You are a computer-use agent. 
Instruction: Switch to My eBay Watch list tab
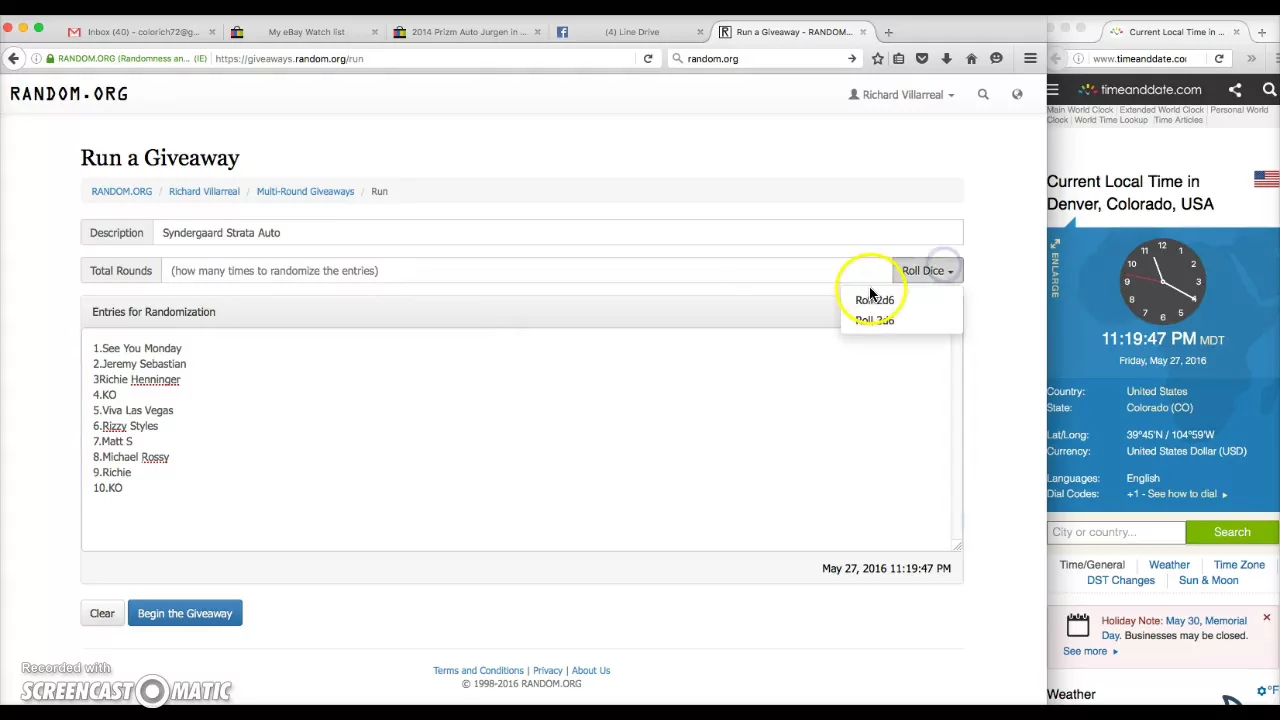point(305,32)
